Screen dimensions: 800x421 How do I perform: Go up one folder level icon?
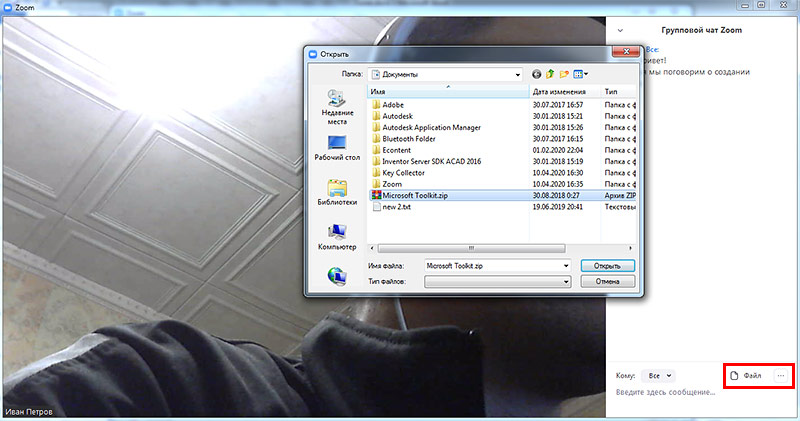[x=550, y=74]
